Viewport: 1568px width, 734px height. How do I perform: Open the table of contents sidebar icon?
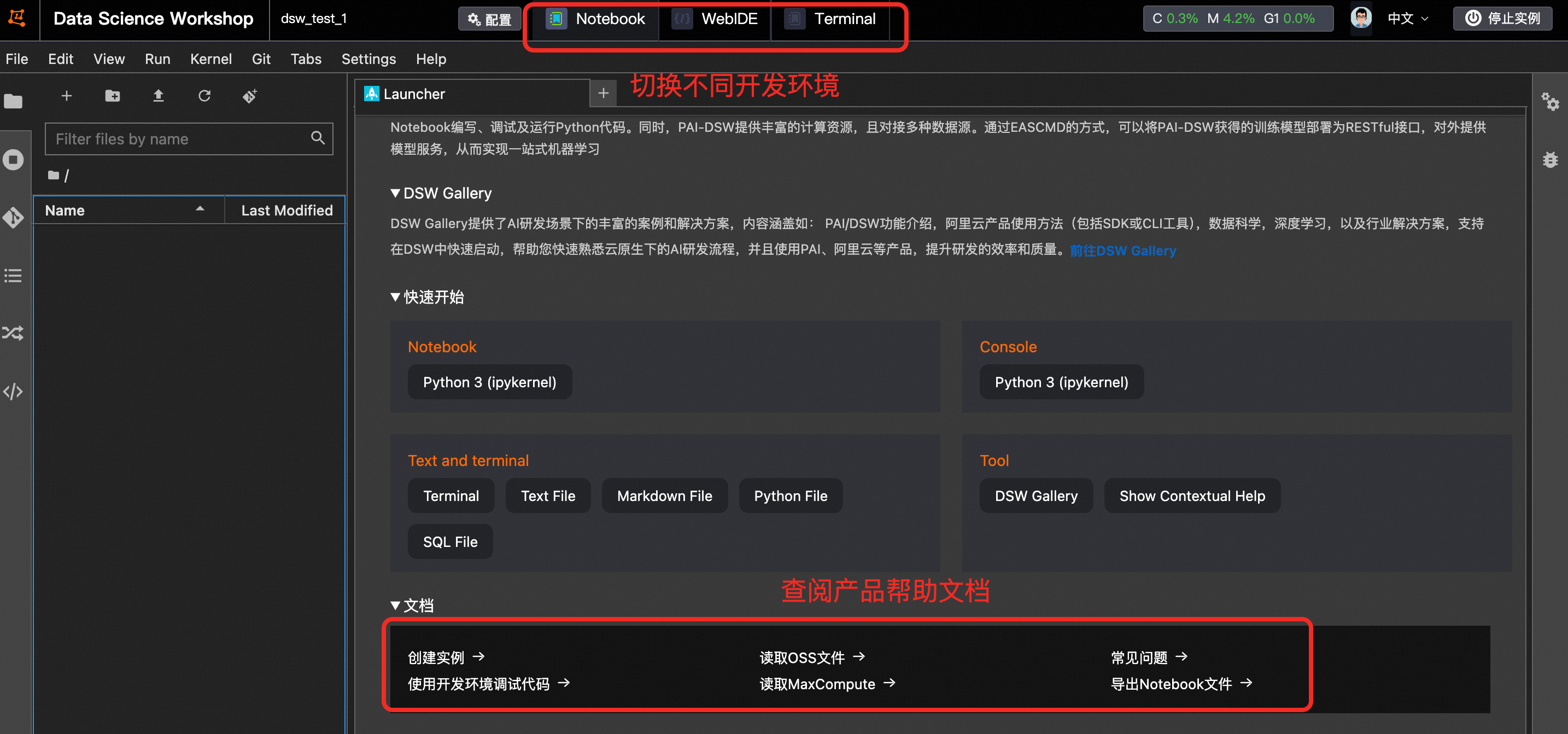click(13, 276)
